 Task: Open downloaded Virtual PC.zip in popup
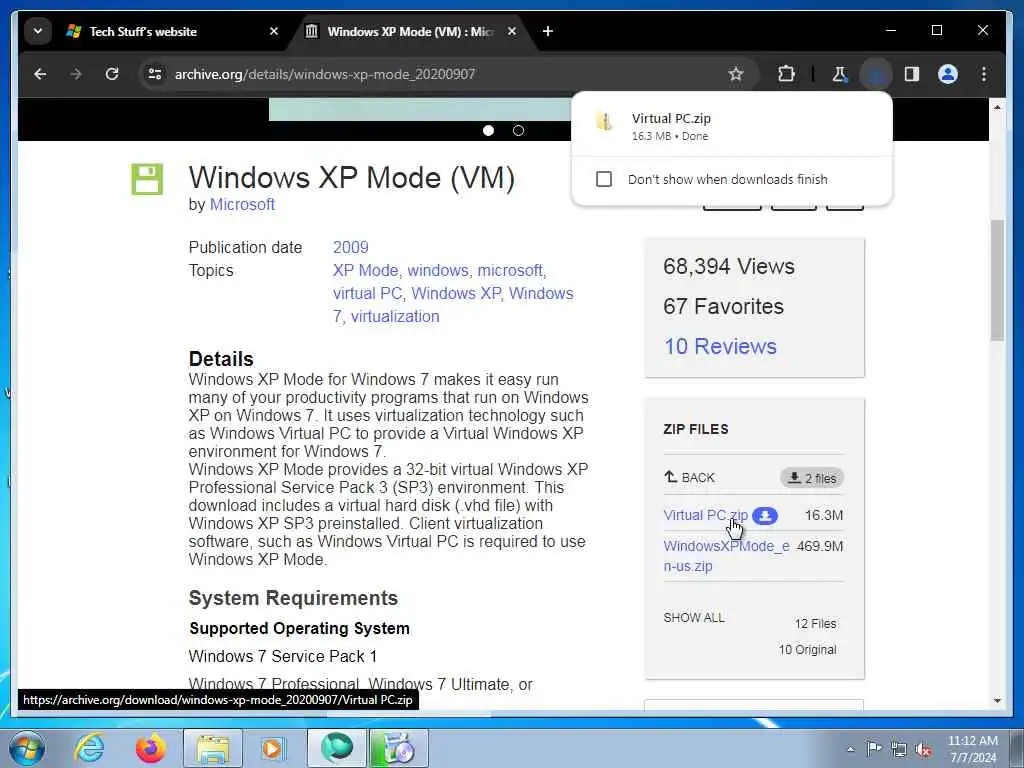click(x=731, y=125)
